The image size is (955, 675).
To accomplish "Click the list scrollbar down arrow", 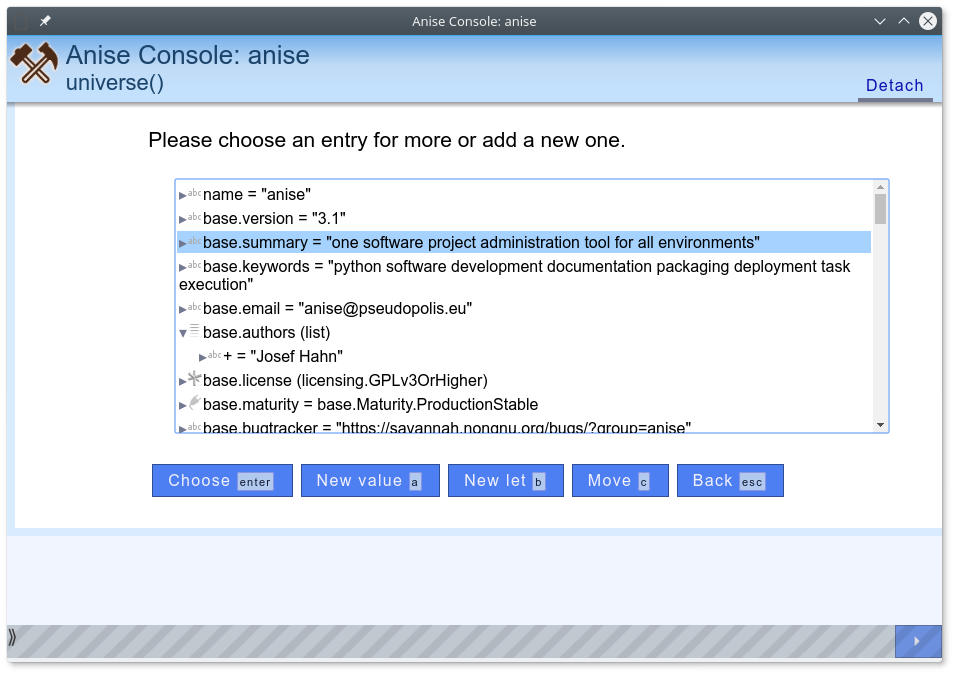I will click(x=880, y=425).
